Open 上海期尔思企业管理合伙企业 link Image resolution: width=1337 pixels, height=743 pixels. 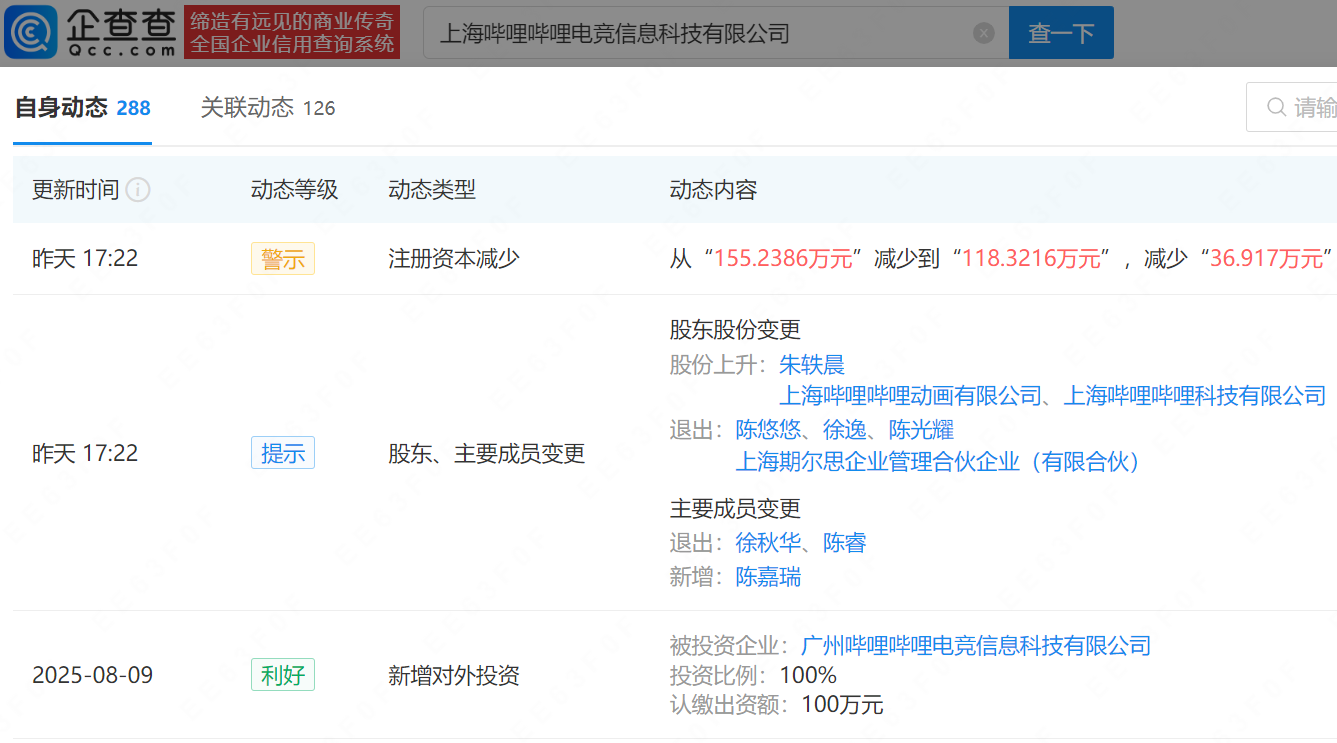coord(938,462)
